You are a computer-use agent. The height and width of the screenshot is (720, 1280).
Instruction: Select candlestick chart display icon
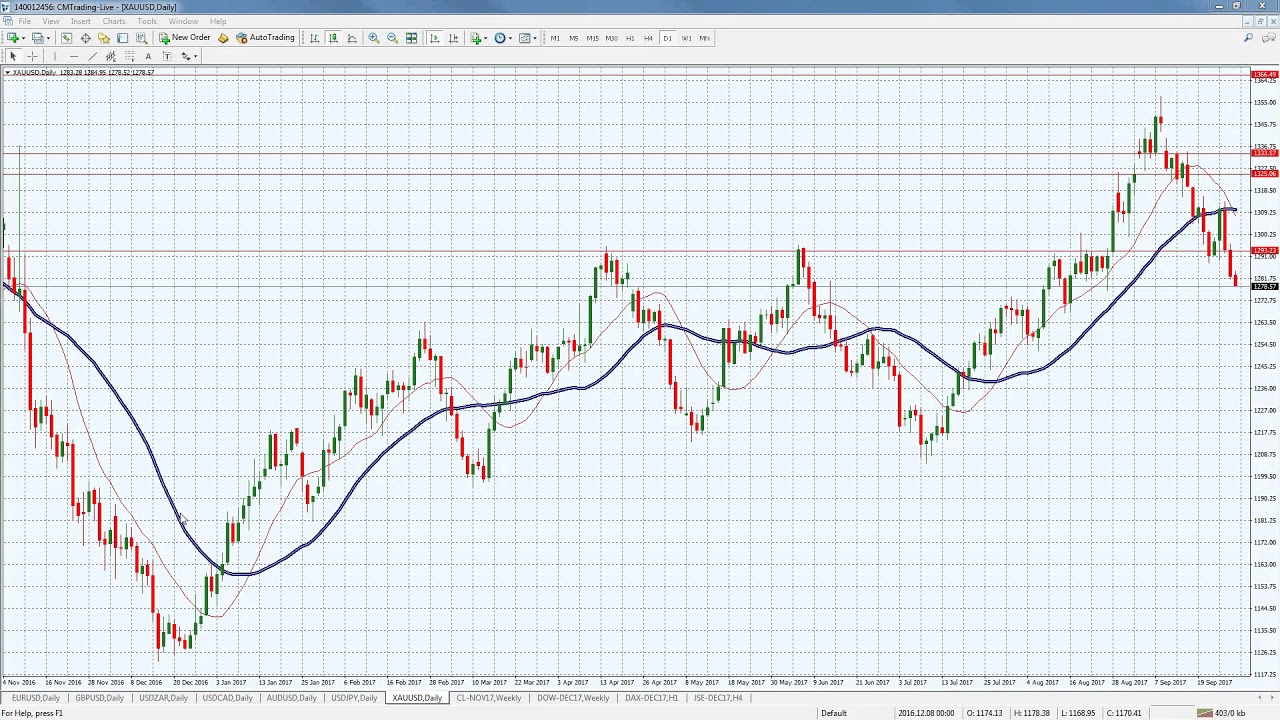[333, 38]
